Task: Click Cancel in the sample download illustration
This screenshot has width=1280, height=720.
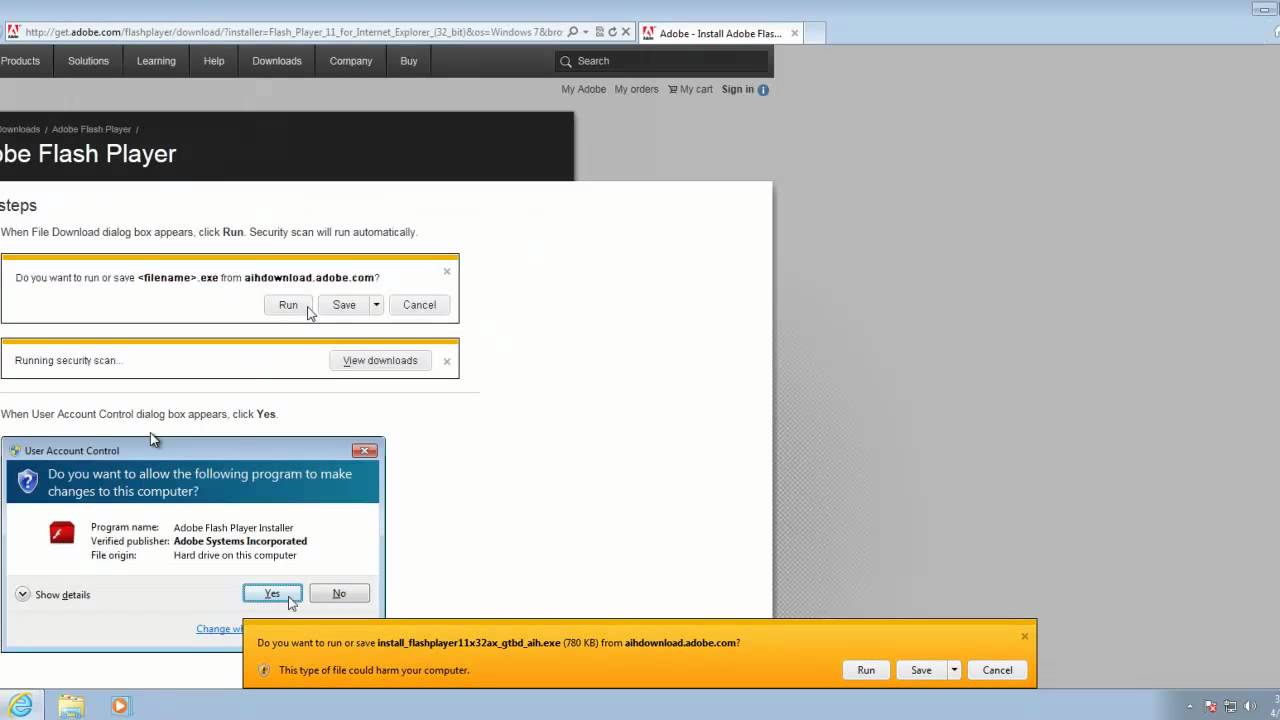Action: (419, 305)
